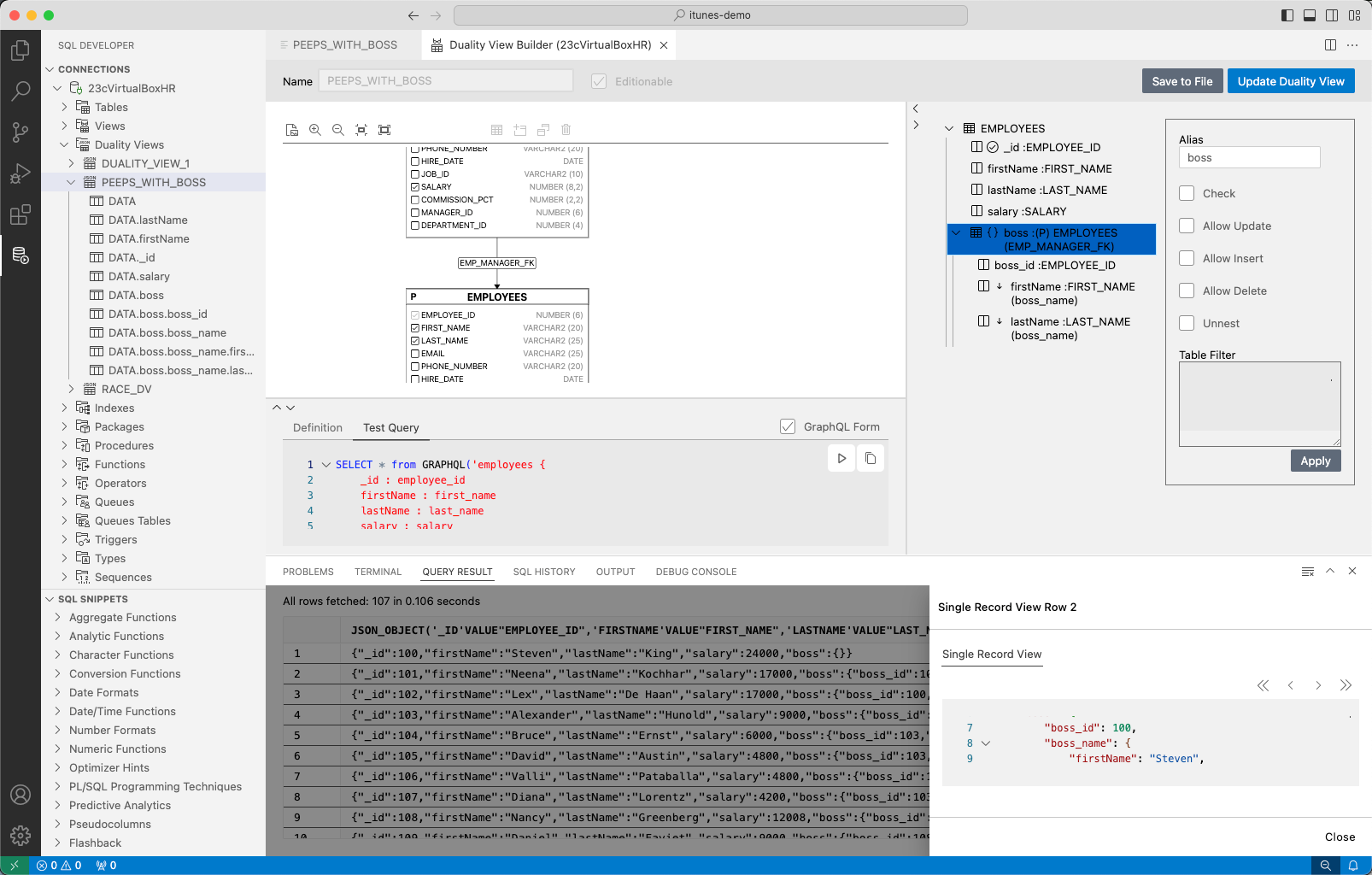Click the Update Duality View button
Image resolution: width=1372 pixels, height=875 pixels.
(x=1290, y=81)
